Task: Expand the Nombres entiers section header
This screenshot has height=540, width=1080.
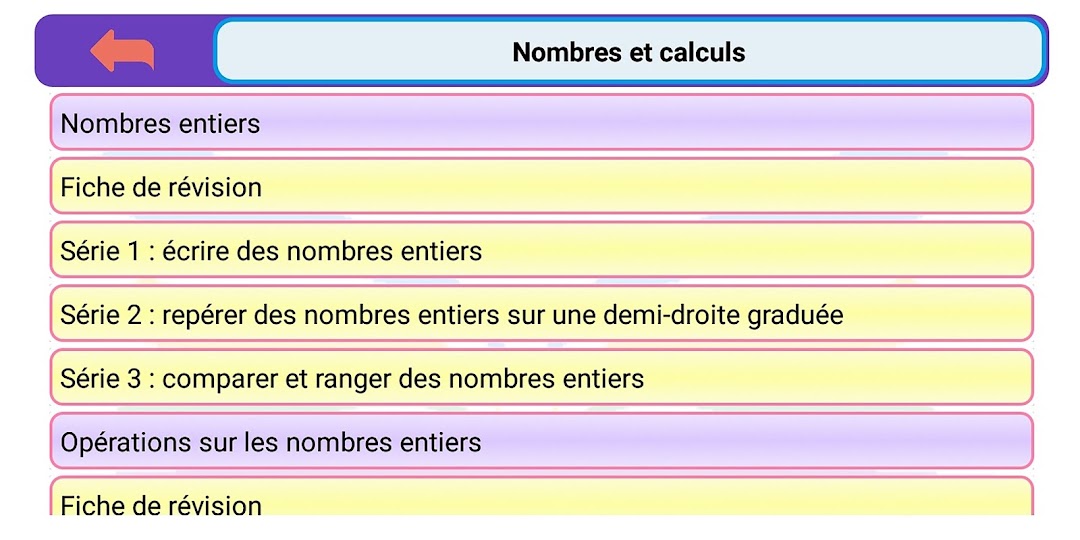Action: pos(541,123)
